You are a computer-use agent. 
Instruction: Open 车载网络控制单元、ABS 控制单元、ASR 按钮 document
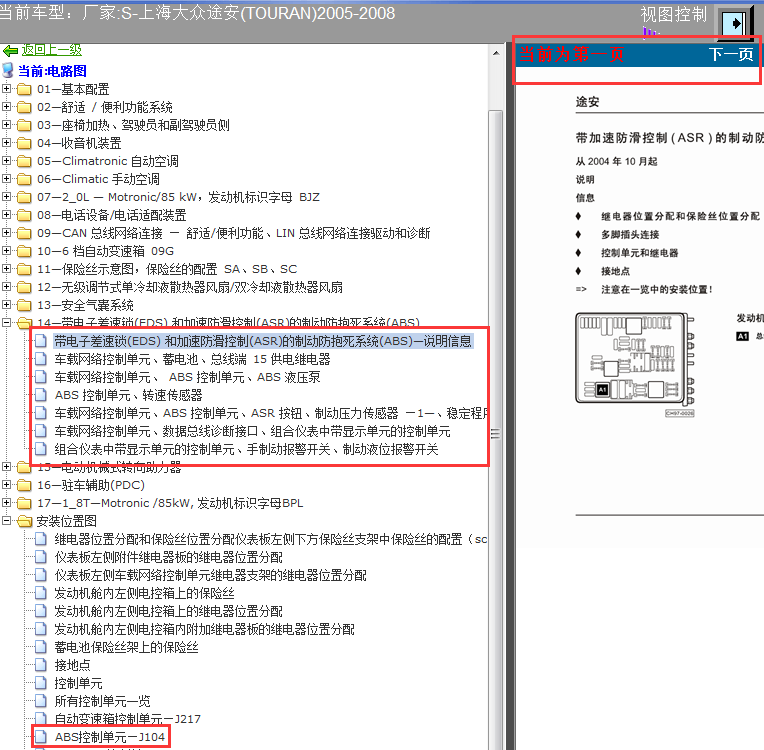tap(270, 413)
